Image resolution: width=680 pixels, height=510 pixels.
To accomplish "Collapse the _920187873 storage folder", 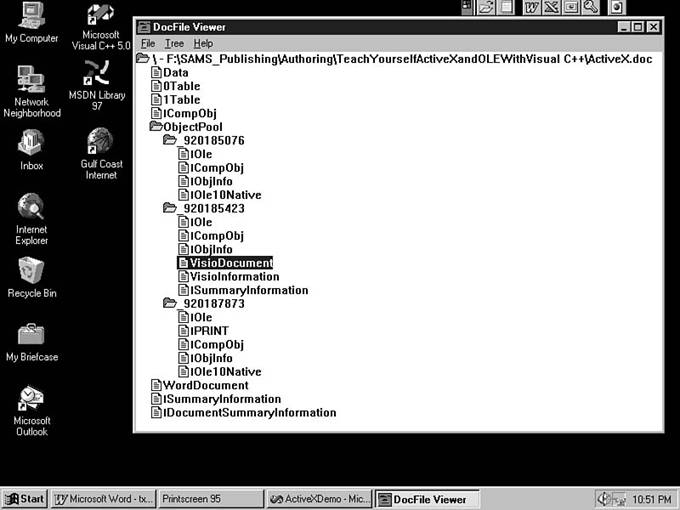I will point(169,304).
